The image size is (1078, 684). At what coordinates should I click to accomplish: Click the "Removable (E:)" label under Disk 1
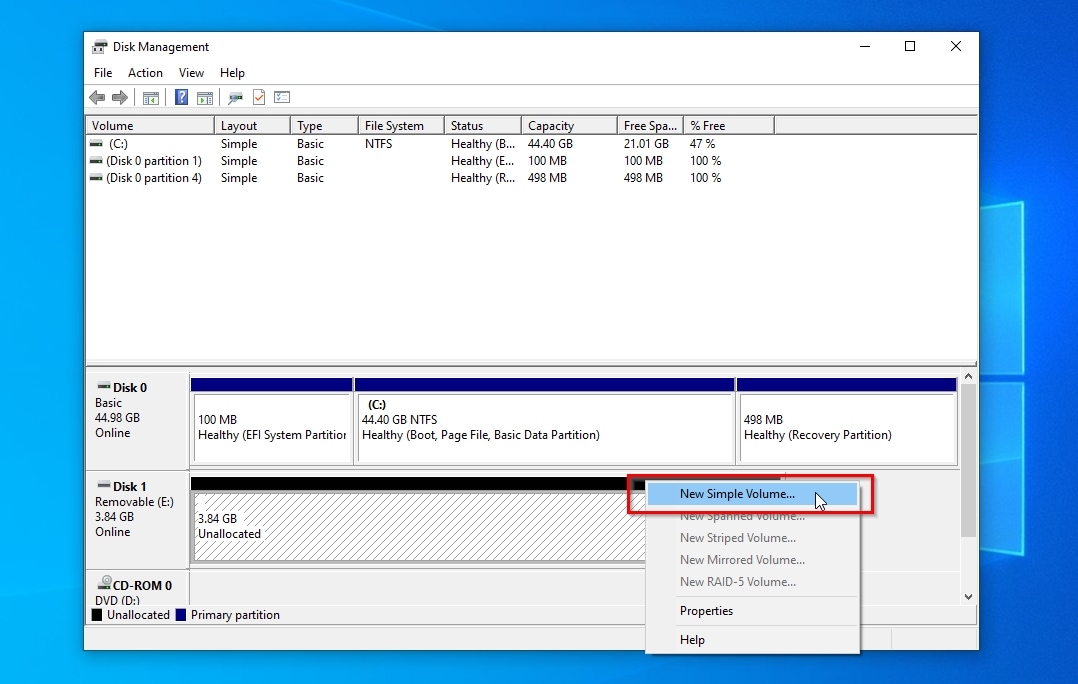[x=134, y=502]
